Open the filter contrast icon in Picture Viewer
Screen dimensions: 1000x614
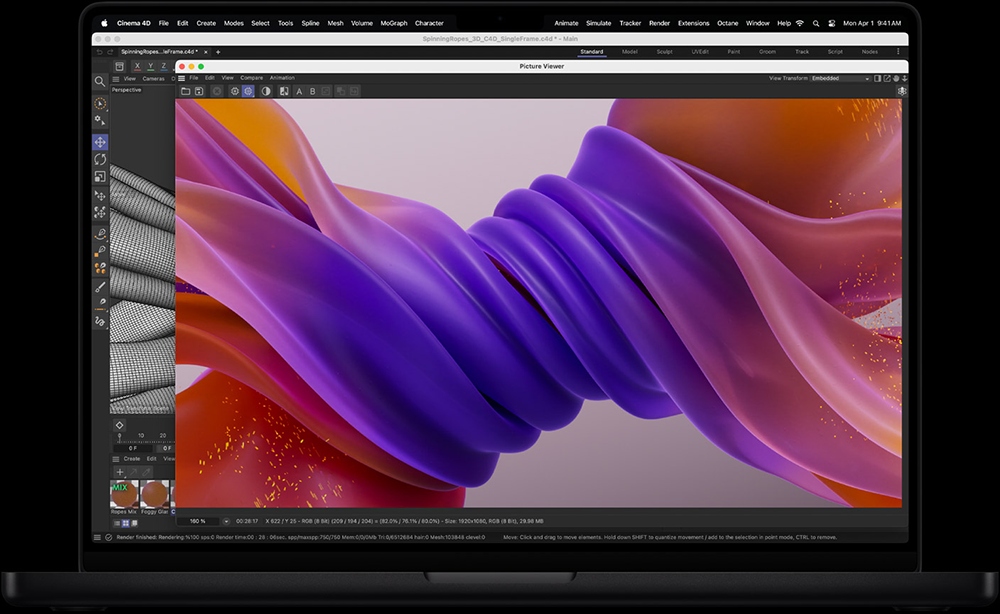pyautogui.click(x=266, y=90)
